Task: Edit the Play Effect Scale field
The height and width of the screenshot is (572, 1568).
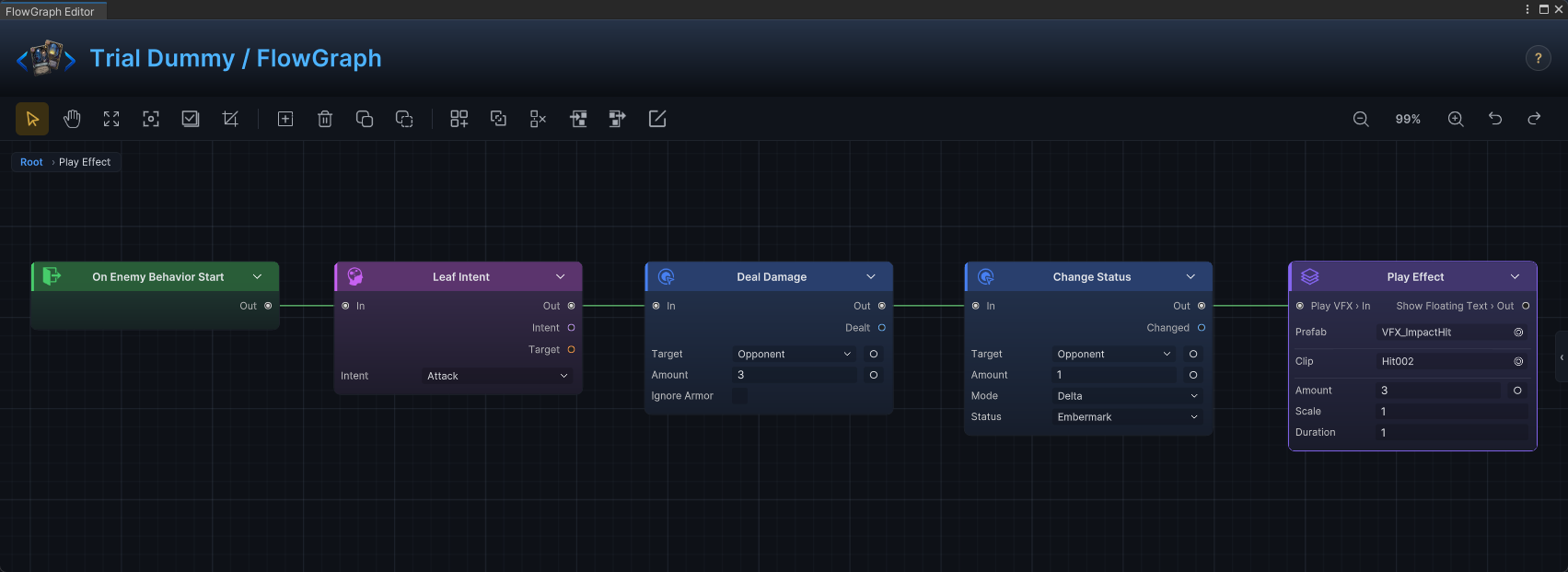Action: coord(1452,412)
